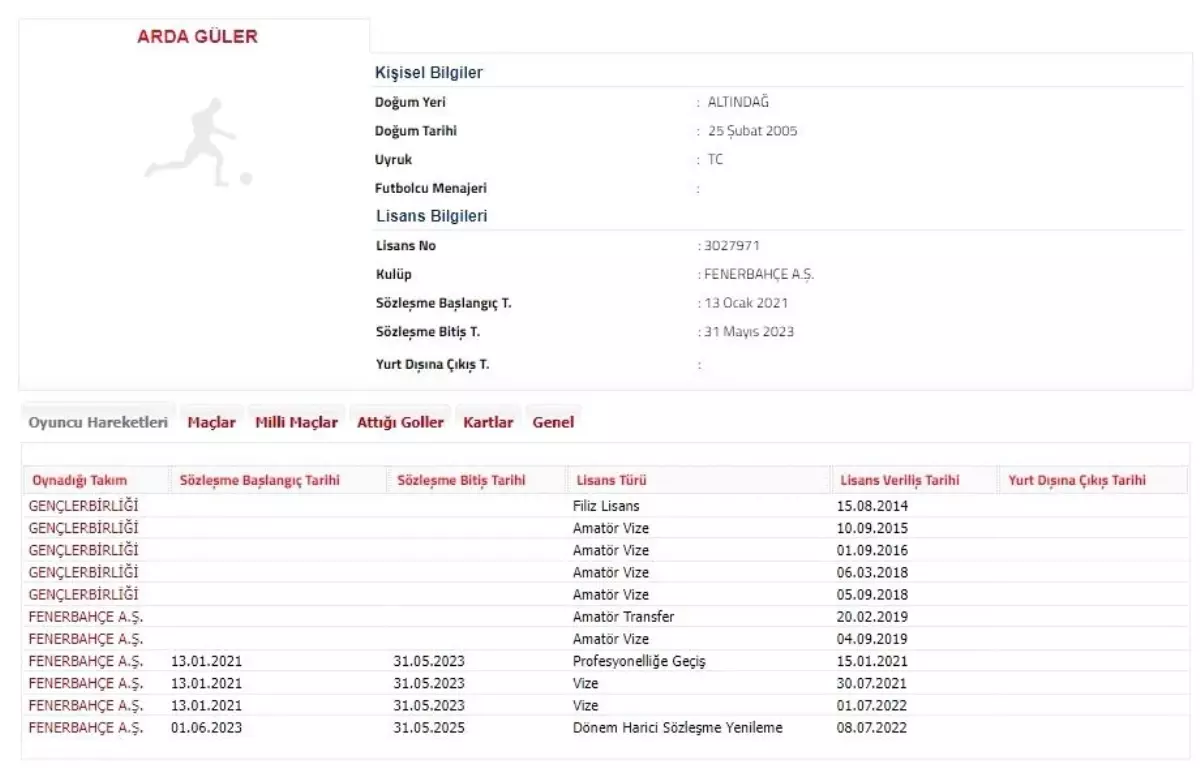Viewport: 1200px width, 768px height.
Task: Switch to the Genel tab
Action: (x=553, y=422)
